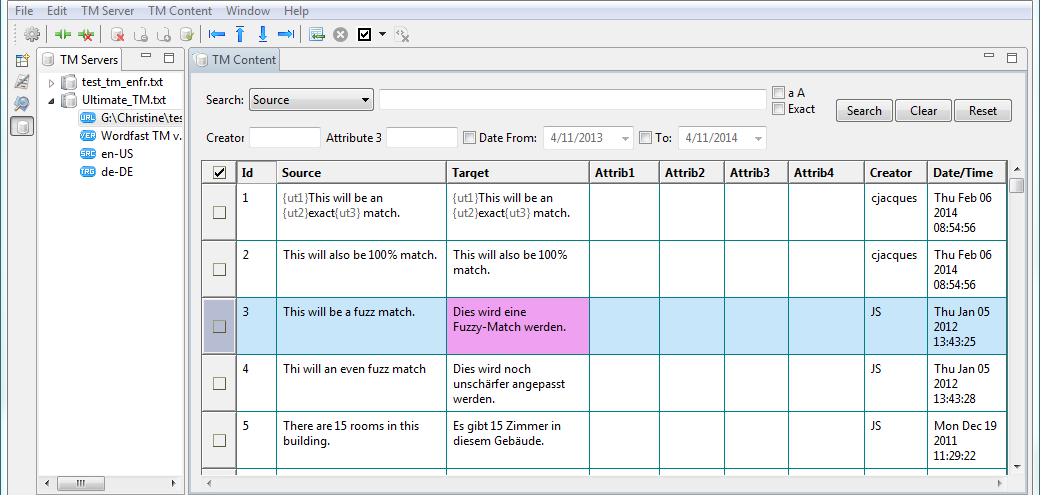This screenshot has height=495, width=1040.
Task: Enable the 'a A' case-sensitive checkbox
Action: coord(778,93)
